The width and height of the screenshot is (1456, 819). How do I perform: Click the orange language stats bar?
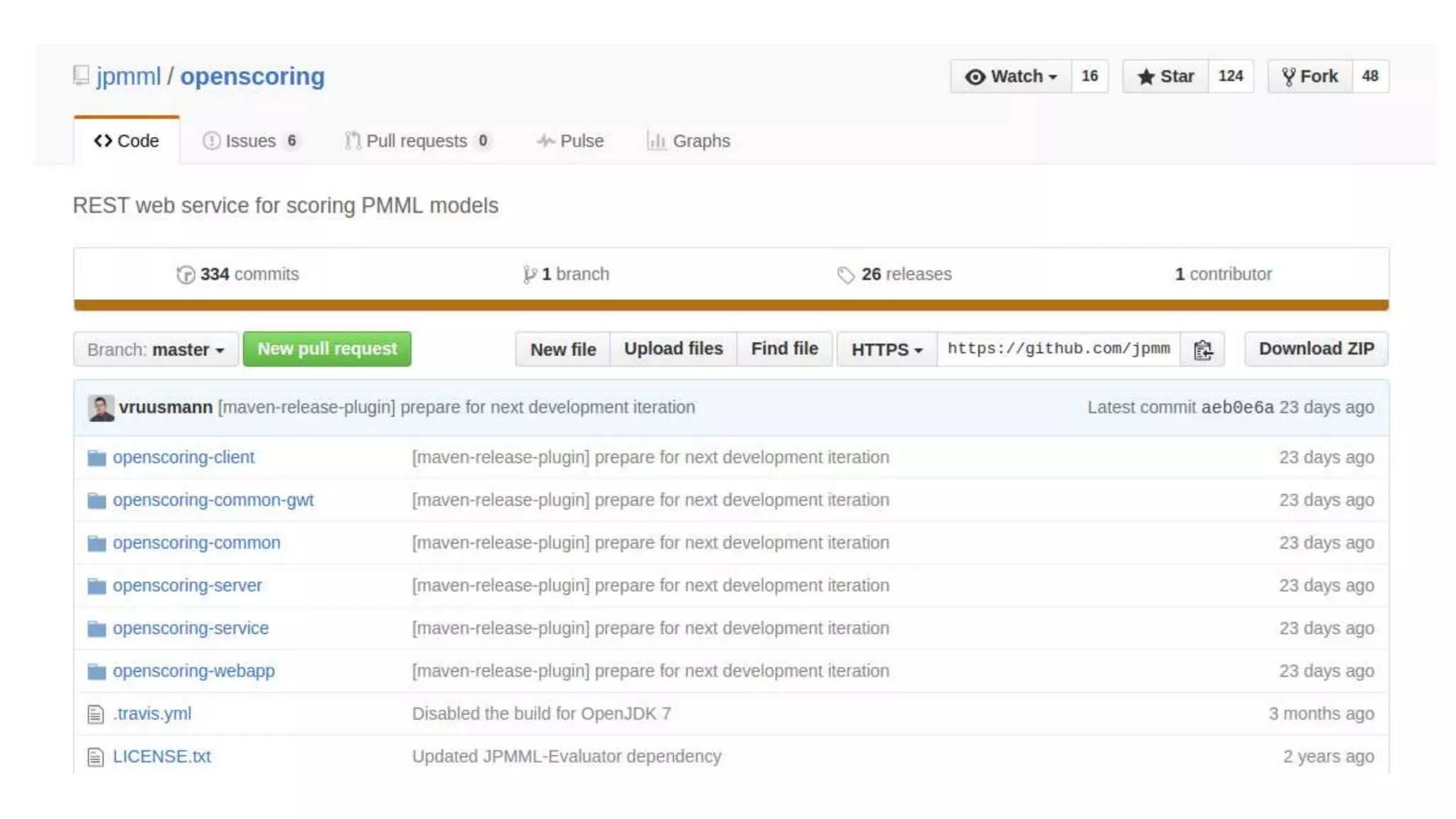point(731,305)
